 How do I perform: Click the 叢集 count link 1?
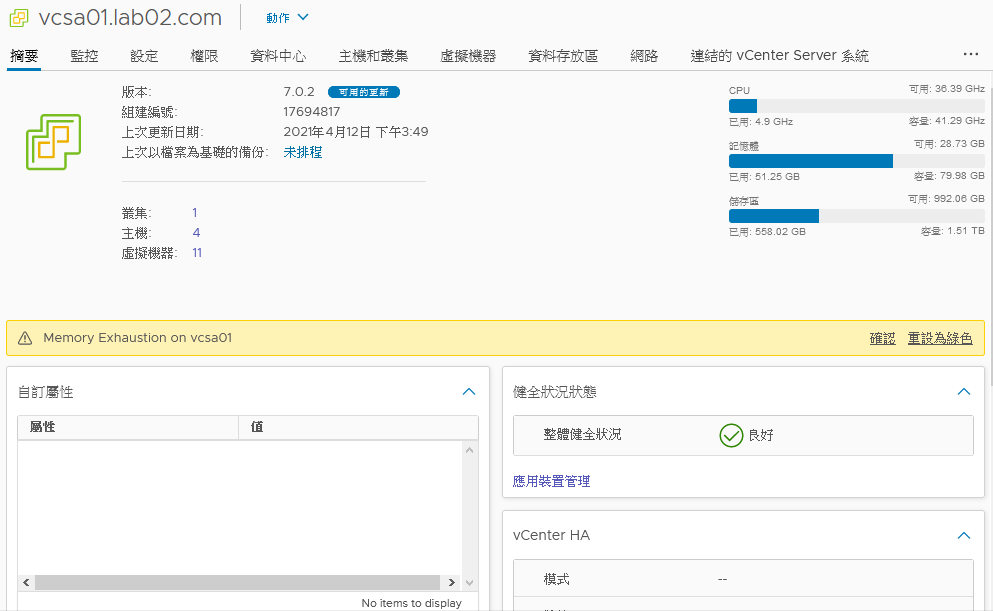tap(194, 213)
